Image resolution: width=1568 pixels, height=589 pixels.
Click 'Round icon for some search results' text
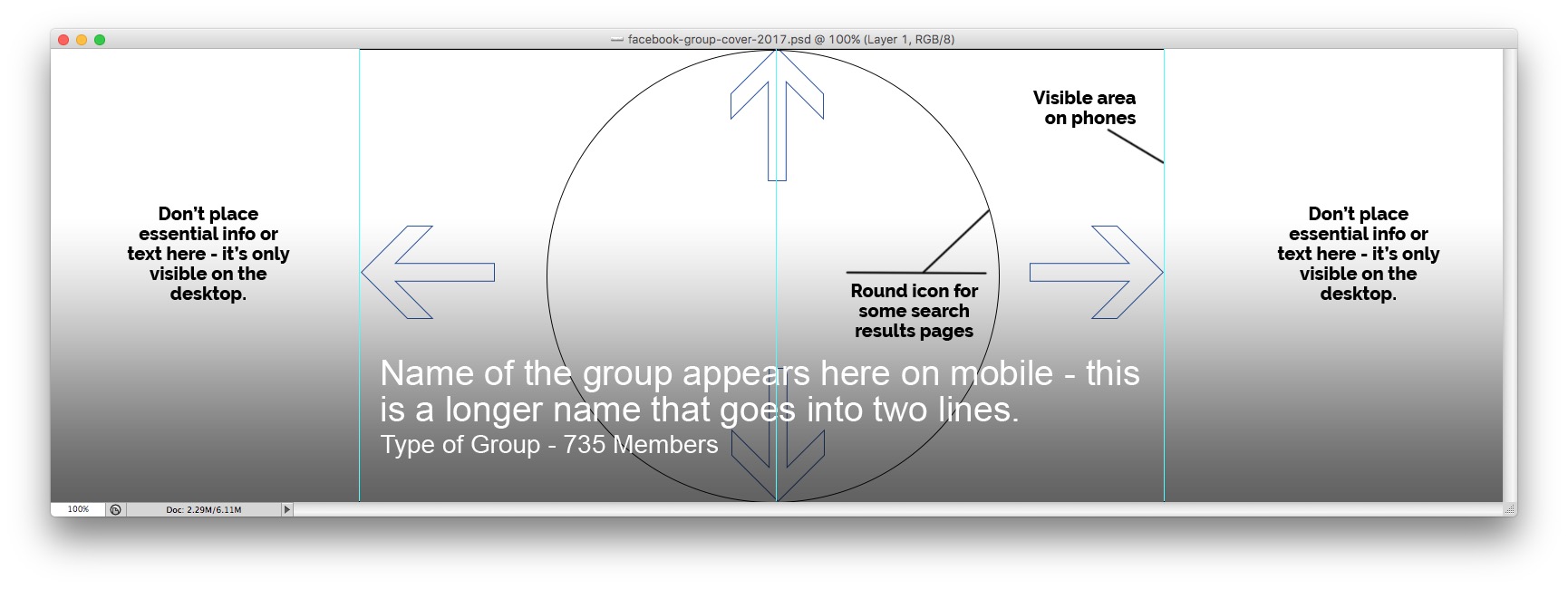(x=914, y=311)
